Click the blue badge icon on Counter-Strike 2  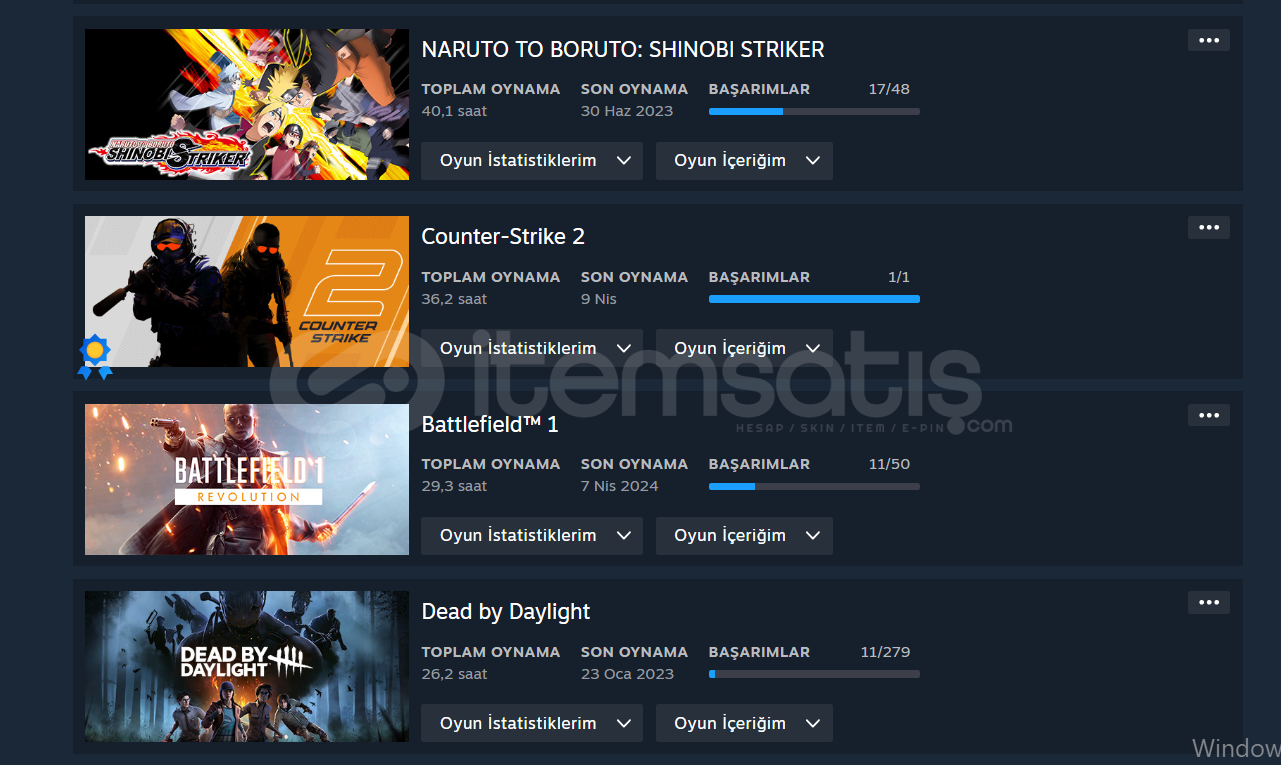click(95, 356)
